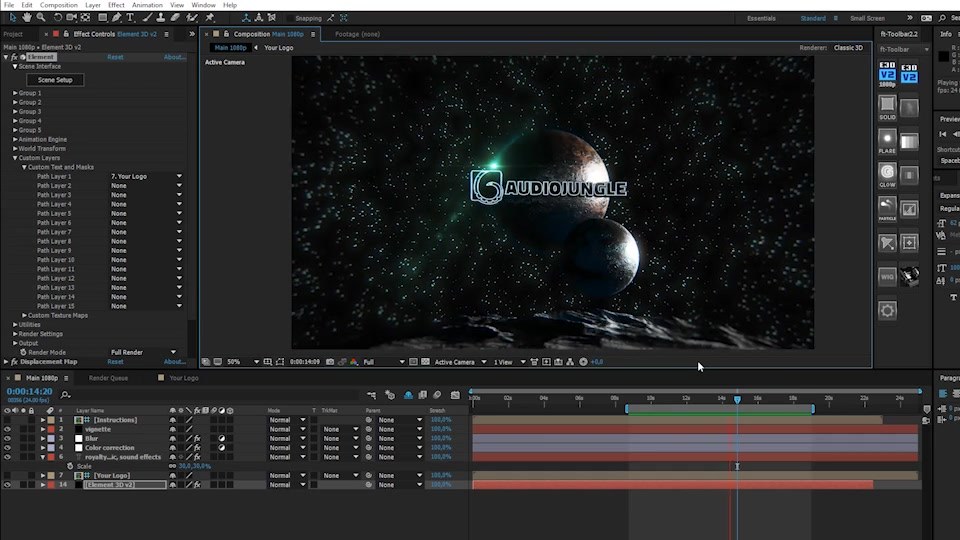Select the Rectangle shape tool
The image size is (960, 540).
point(103,18)
